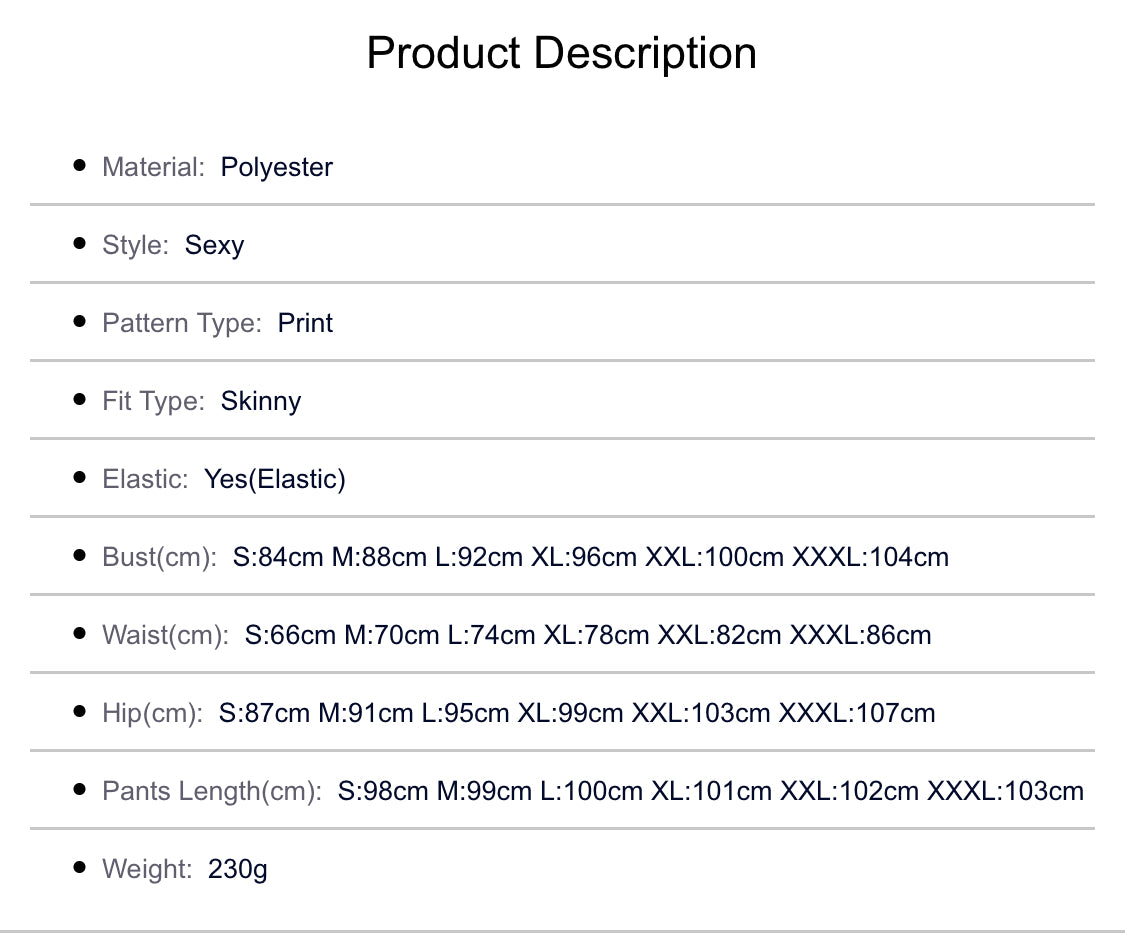Screen dimensions: 1125x935
Task: Click the XXXL:107cm hip measurement
Action: click(x=857, y=713)
